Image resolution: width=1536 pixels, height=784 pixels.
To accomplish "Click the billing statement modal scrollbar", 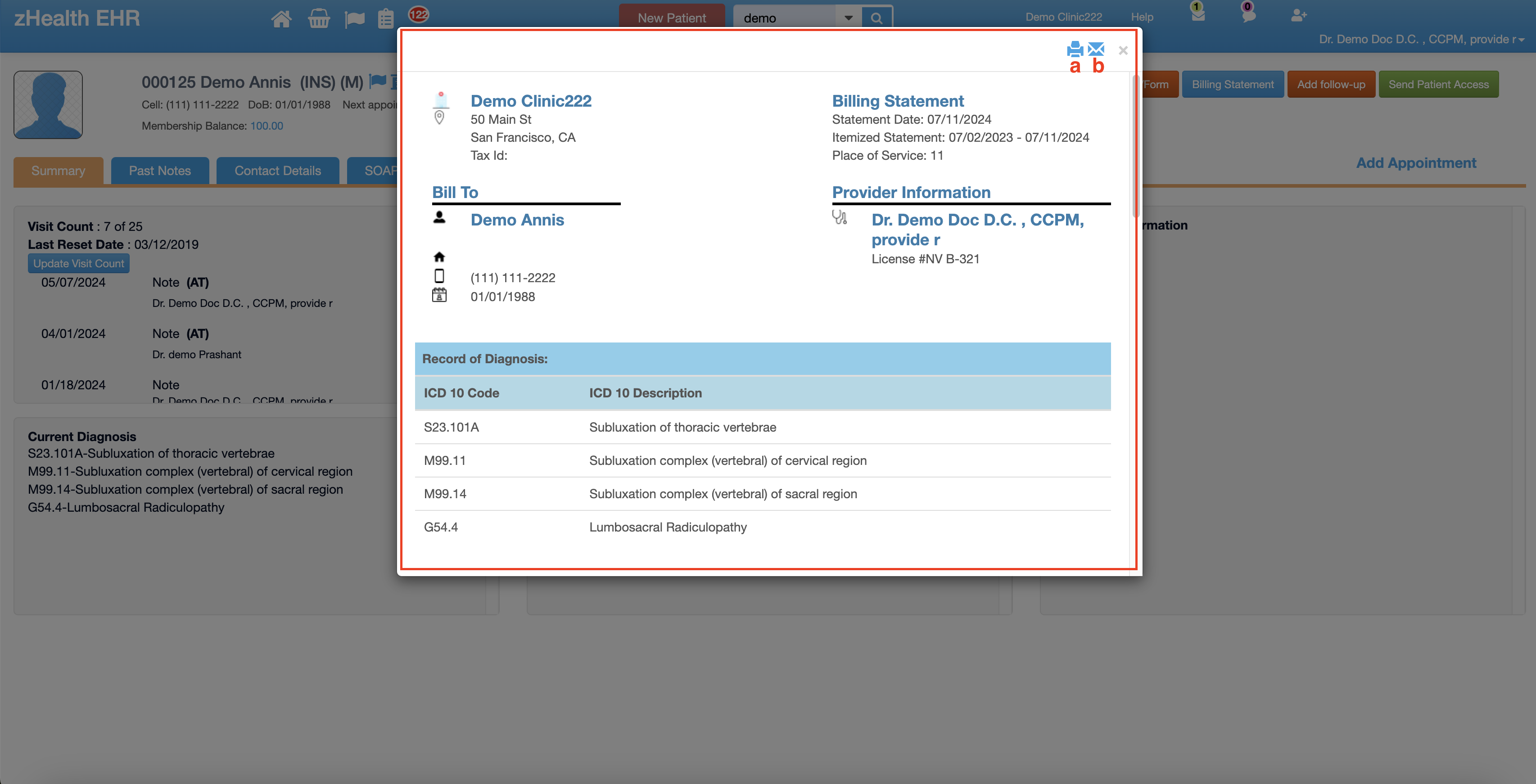I will [1135, 146].
